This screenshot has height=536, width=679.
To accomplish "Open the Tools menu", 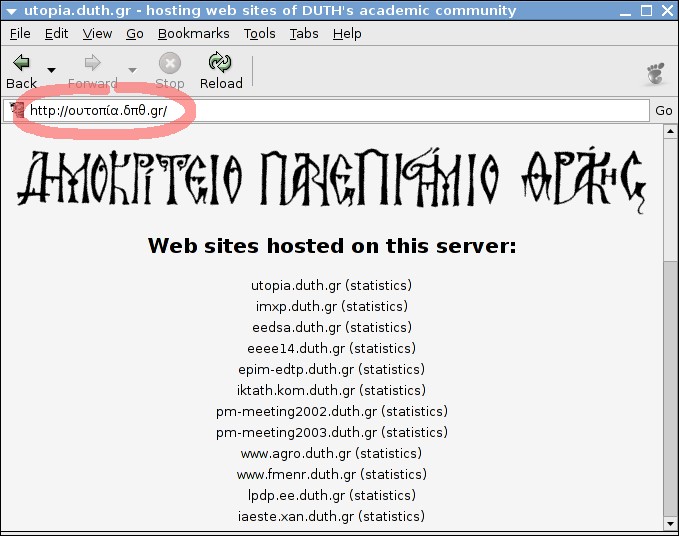I will tap(259, 33).
